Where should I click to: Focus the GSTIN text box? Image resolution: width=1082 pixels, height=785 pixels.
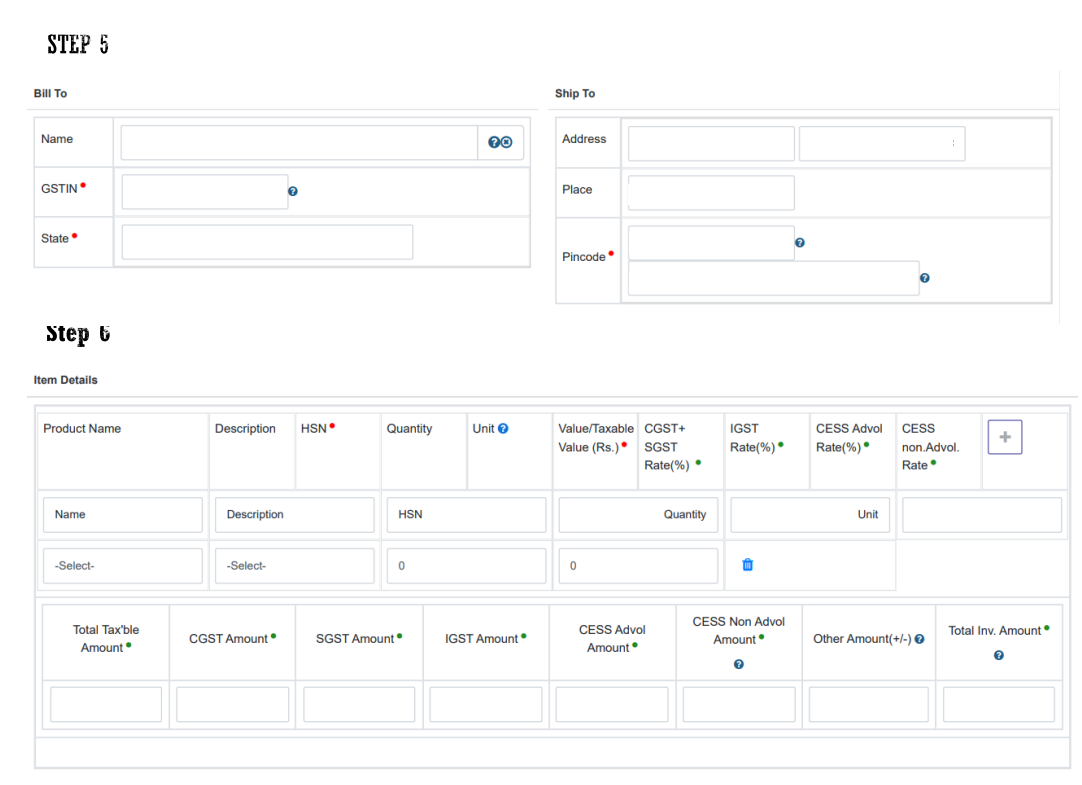pos(205,192)
